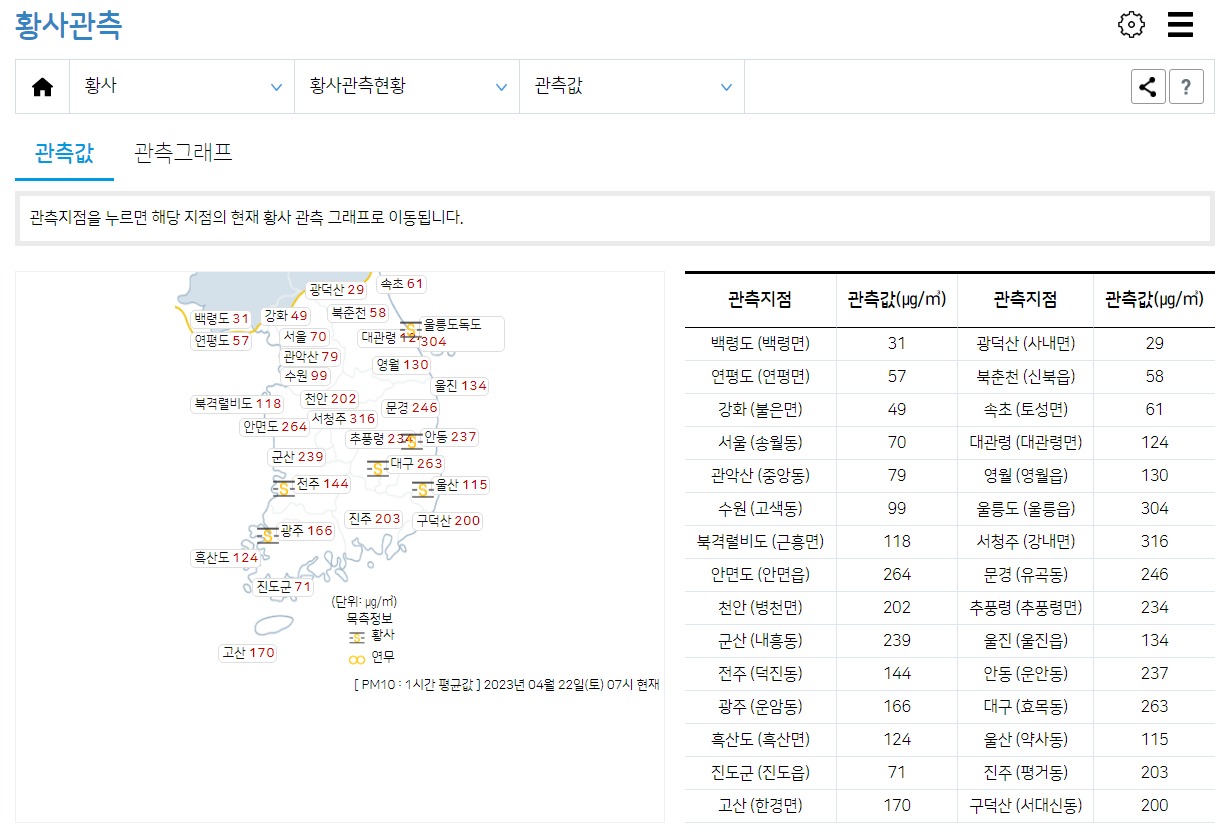Click 관악산 (중앙동) table cell
Screen dimensions: 1229x838
[760, 475]
